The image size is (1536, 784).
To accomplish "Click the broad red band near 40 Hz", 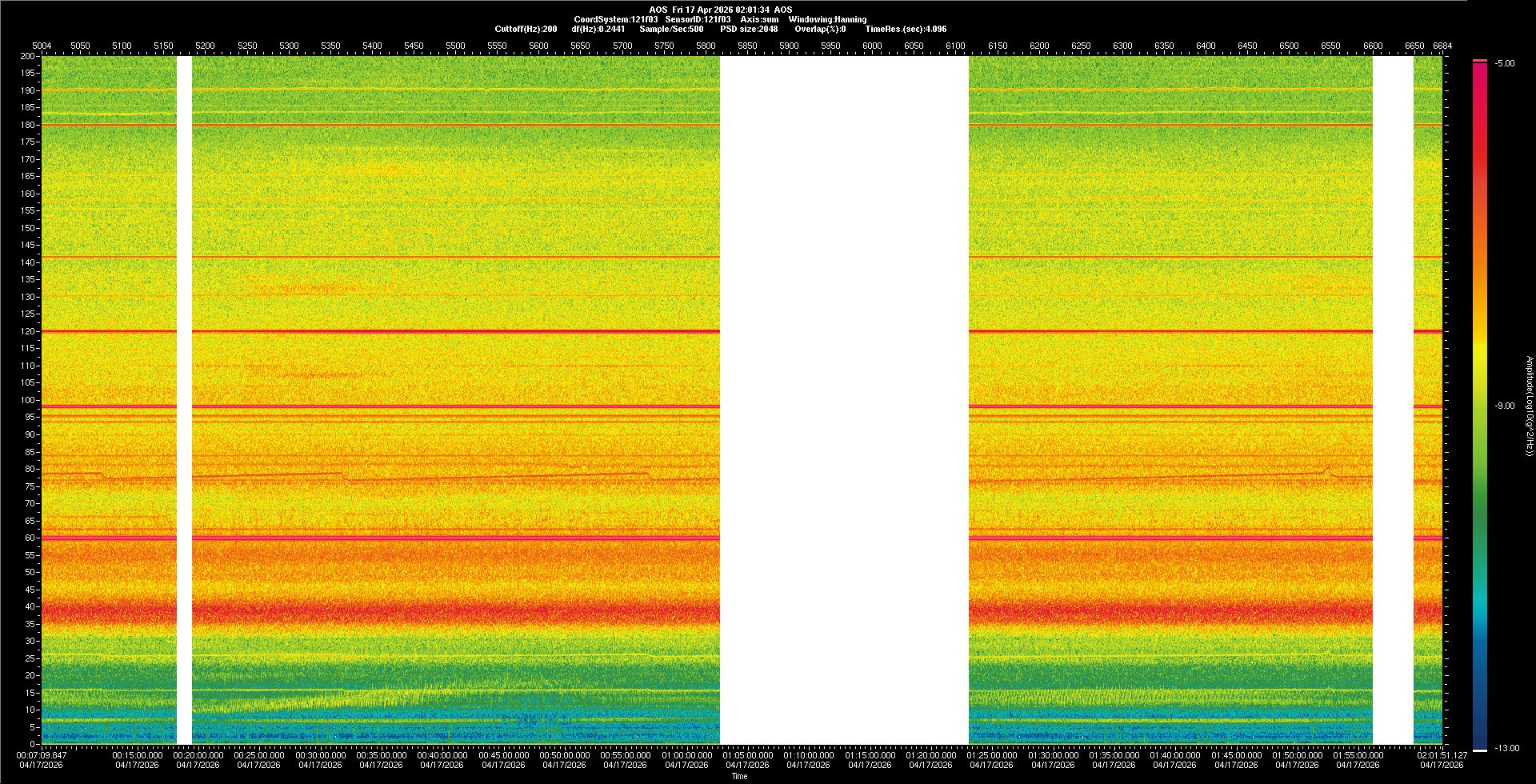I will click(456, 612).
